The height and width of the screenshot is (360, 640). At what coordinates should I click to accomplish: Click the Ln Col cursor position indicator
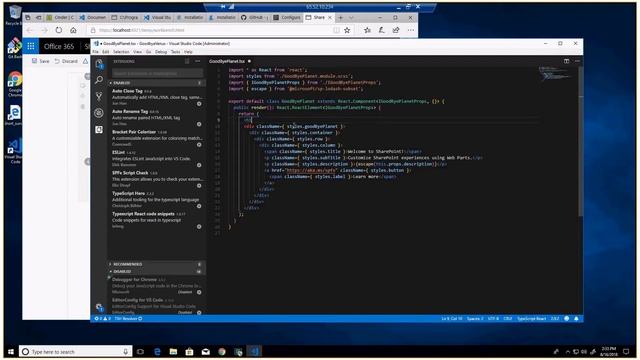pyautogui.click(x=452, y=318)
